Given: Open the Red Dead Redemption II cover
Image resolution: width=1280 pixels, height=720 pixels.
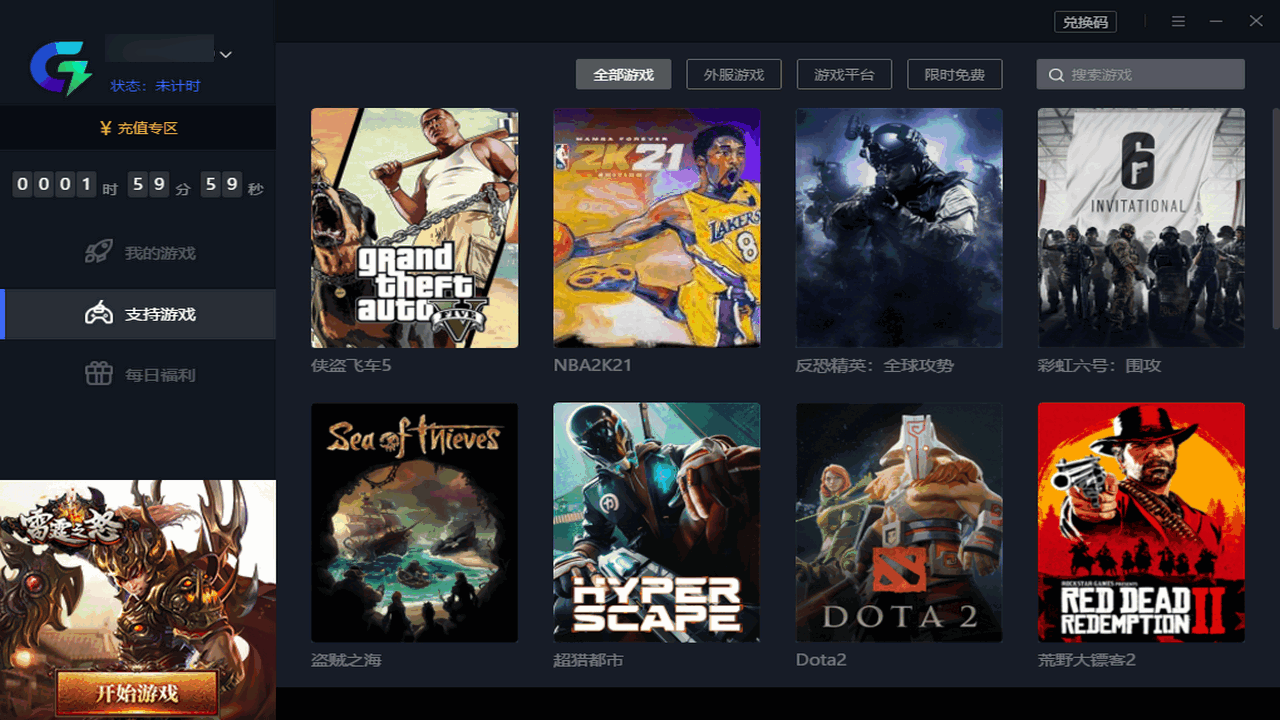Looking at the screenshot, I should [1141, 522].
